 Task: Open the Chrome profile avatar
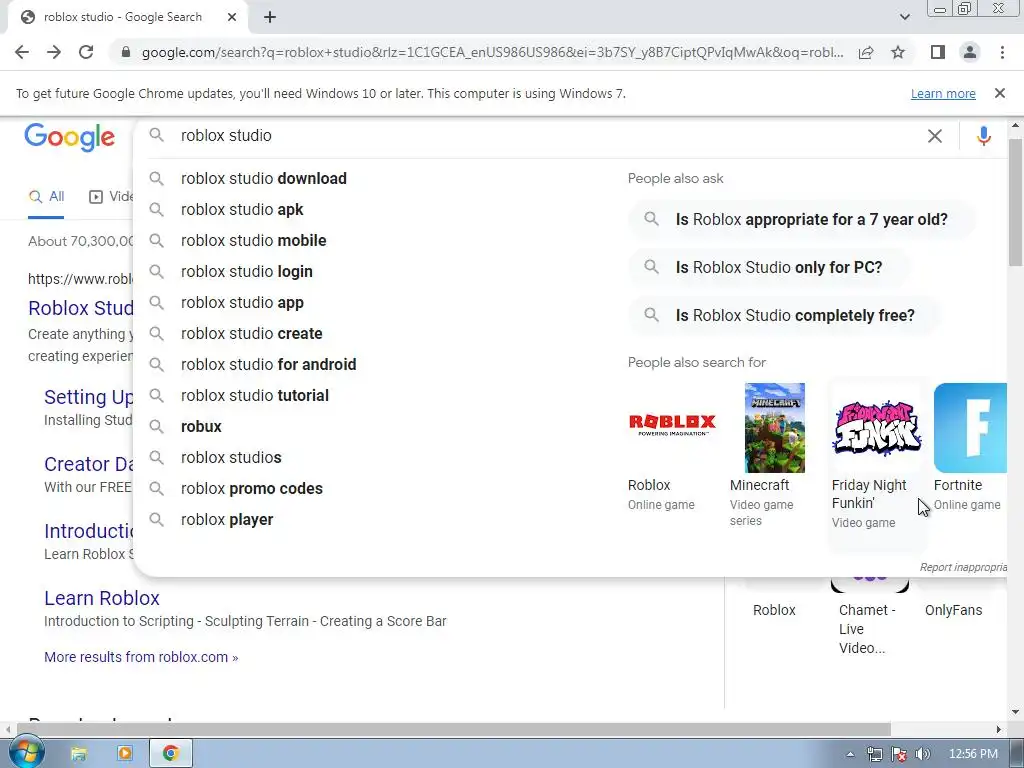tap(970, 52)
